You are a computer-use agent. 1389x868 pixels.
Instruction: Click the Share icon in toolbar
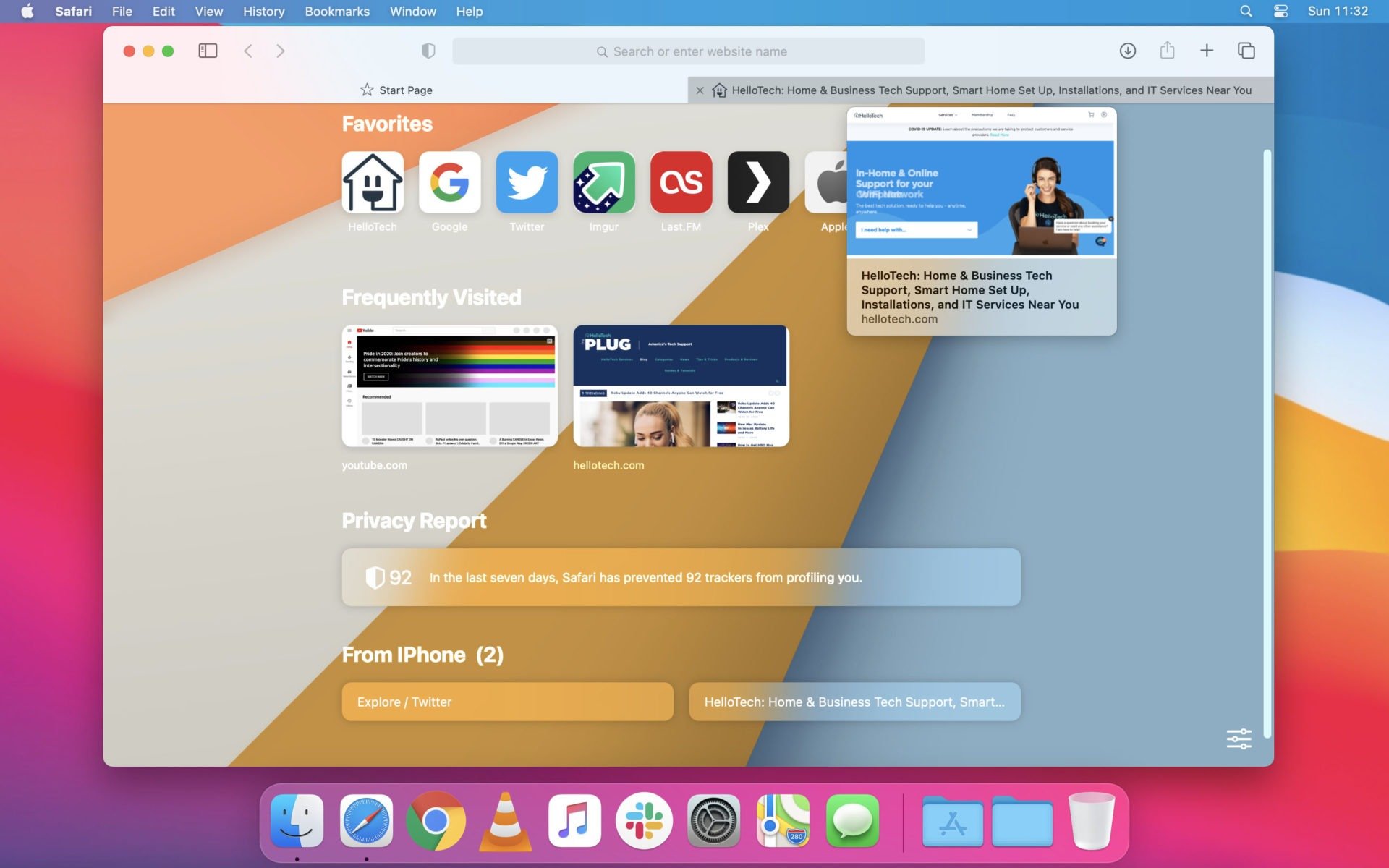pyautogui.click(x=1167, y=51)
